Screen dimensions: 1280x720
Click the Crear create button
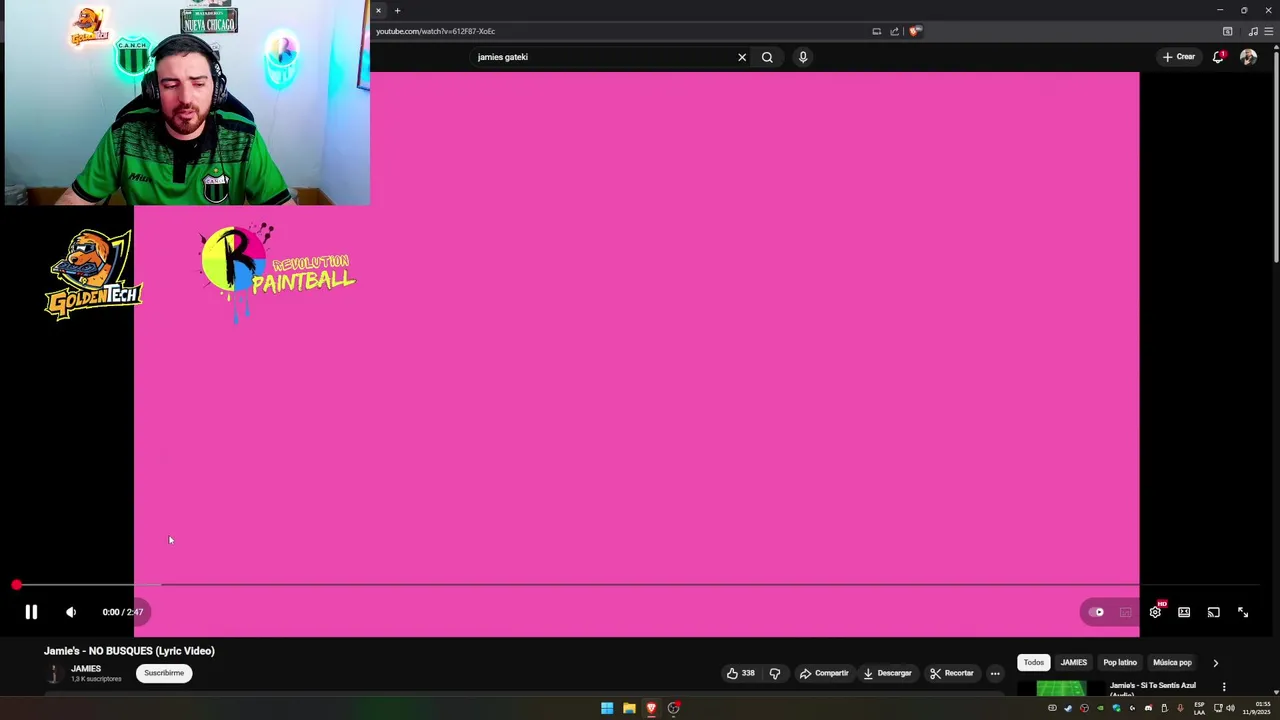(1178, 57)
